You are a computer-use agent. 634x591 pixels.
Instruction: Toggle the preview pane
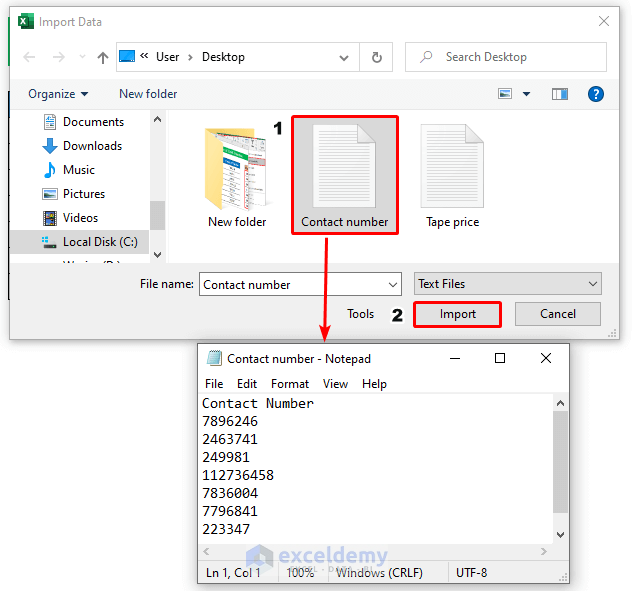(560, 94)
